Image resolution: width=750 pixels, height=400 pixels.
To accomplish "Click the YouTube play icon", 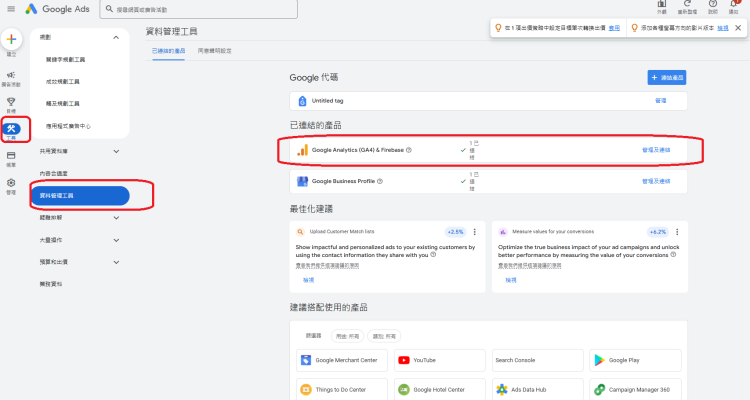I will click(404, 360).
